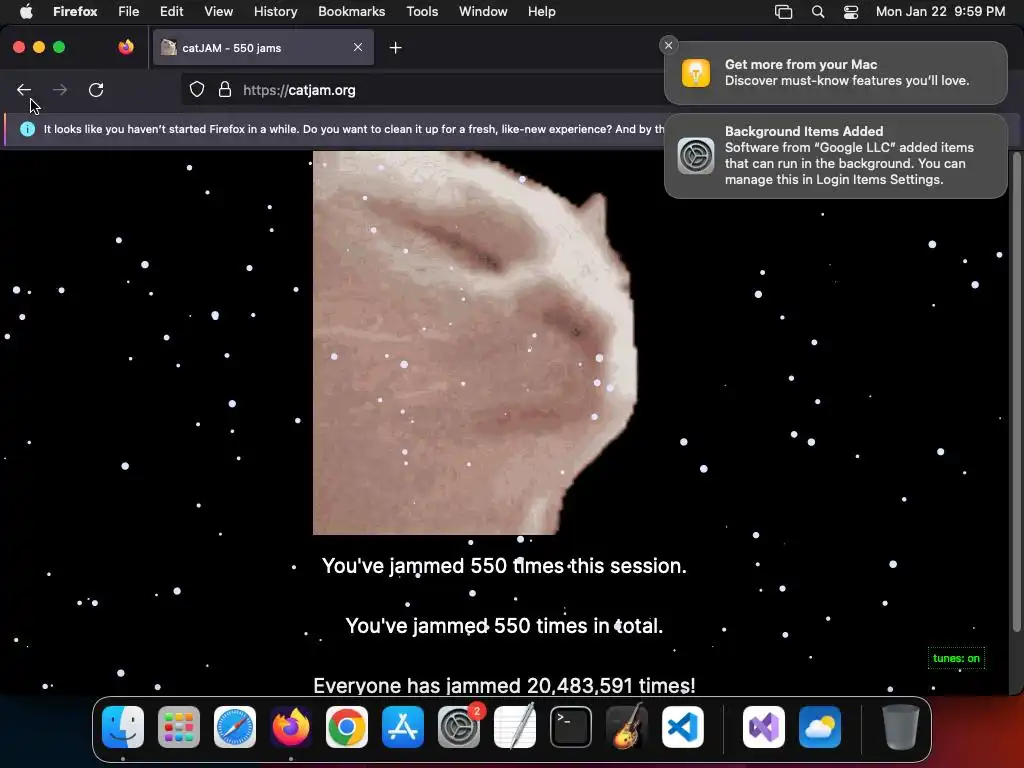Screen dimensions: 1024x768
Task: Open the tracking protection shield icon
Action: pyautogui.click(x=197, y=90)
